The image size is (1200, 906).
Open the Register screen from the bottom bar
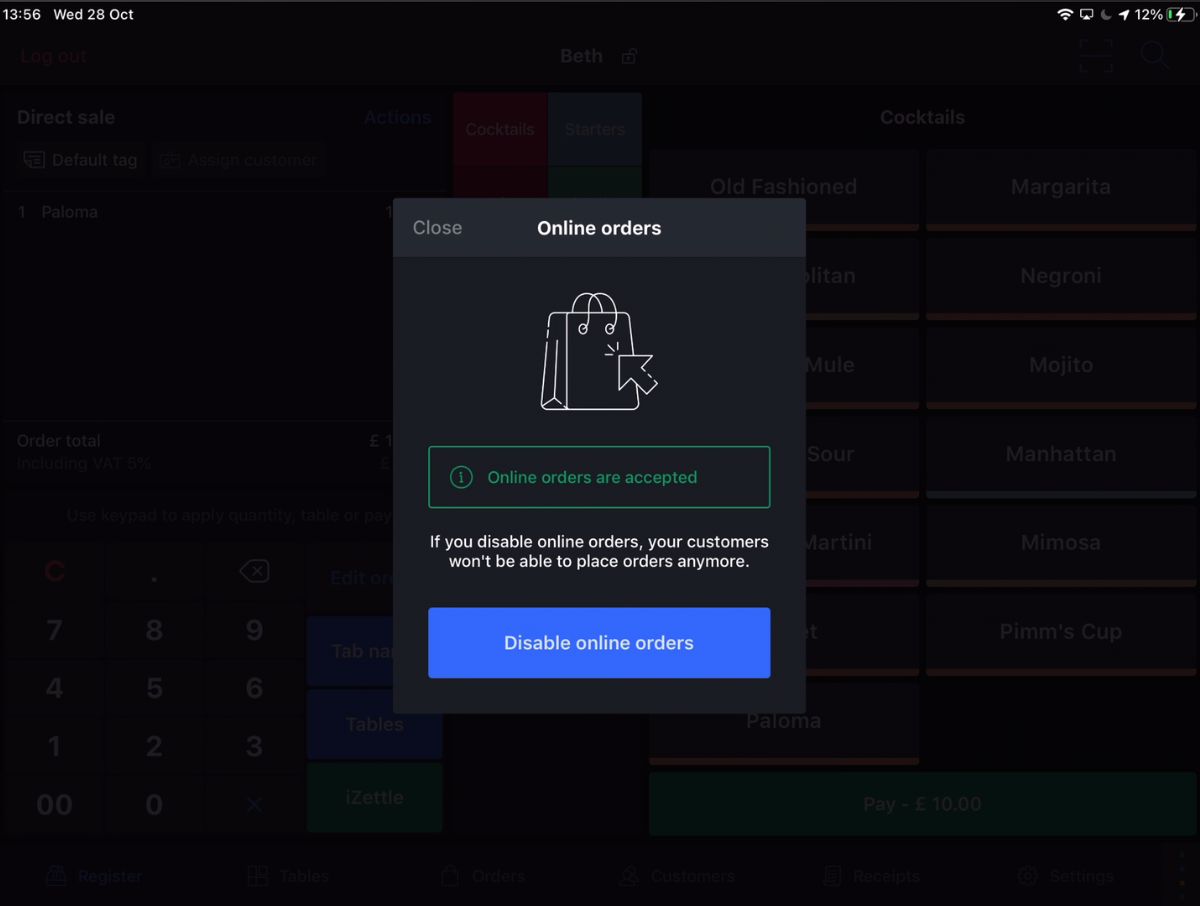coord(94,875)
